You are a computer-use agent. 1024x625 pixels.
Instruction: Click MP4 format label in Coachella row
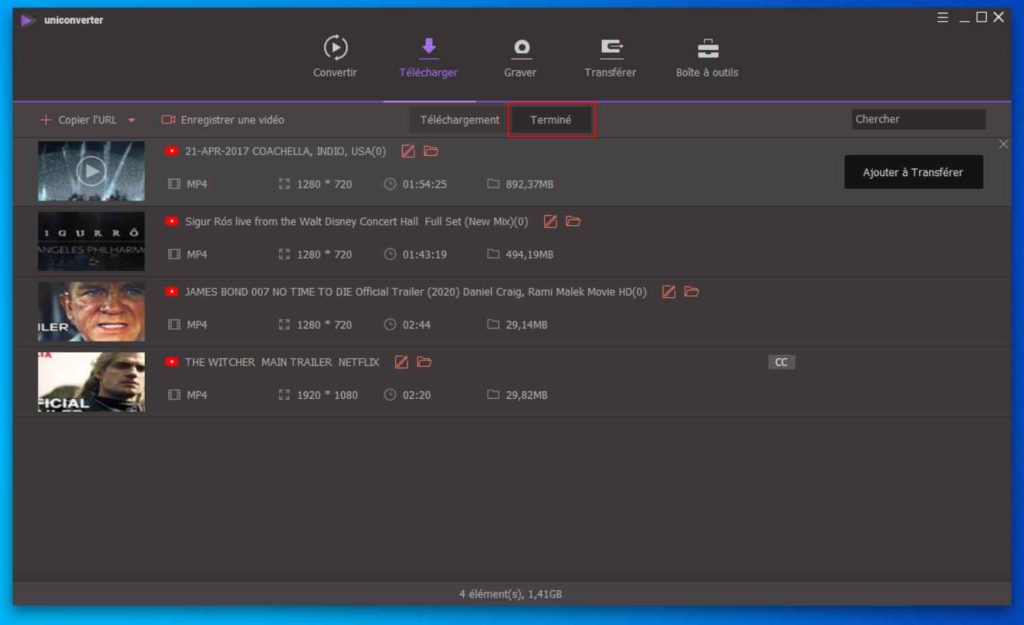[197, 185]
